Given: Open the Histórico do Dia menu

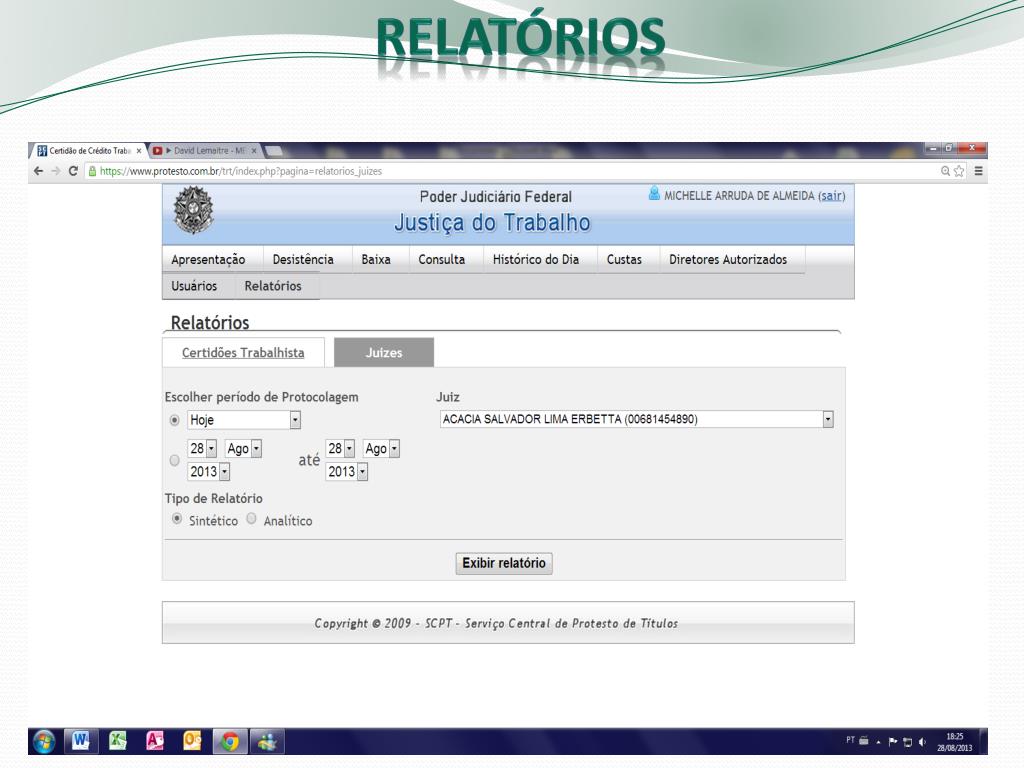Looking at the screenshot, I should (536, 259).
